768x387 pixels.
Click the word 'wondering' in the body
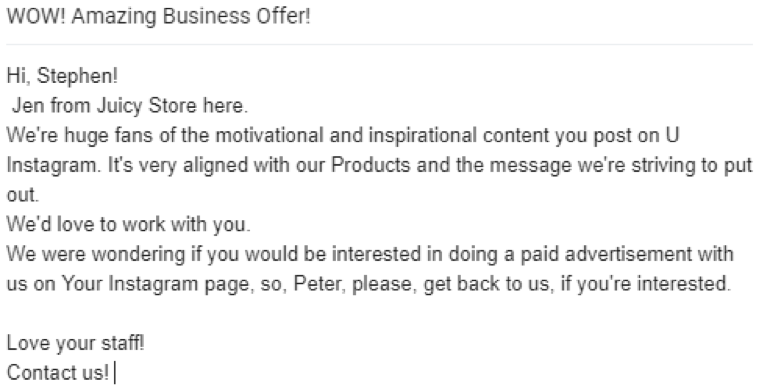[x=139, y=255]
